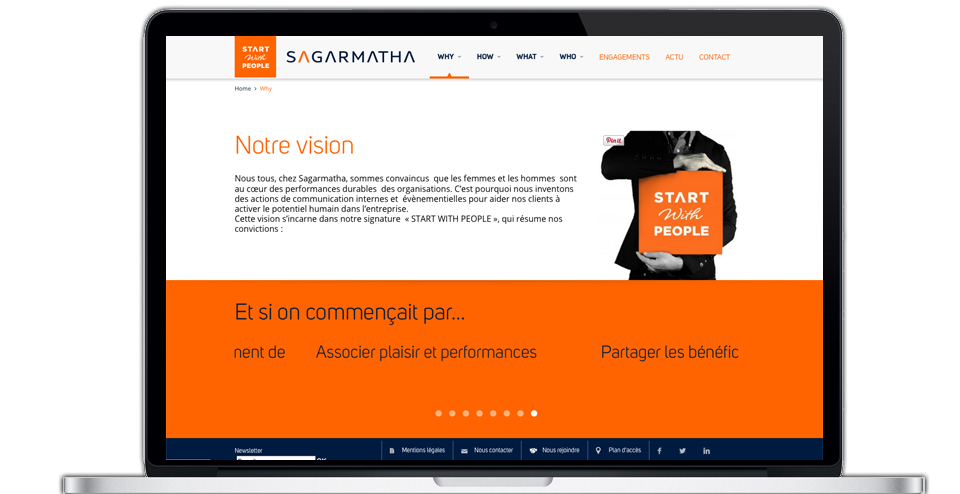Screen dimensions: 960x494
Task: Click the Newsletter email input field
Action: (x=276, y=458)
